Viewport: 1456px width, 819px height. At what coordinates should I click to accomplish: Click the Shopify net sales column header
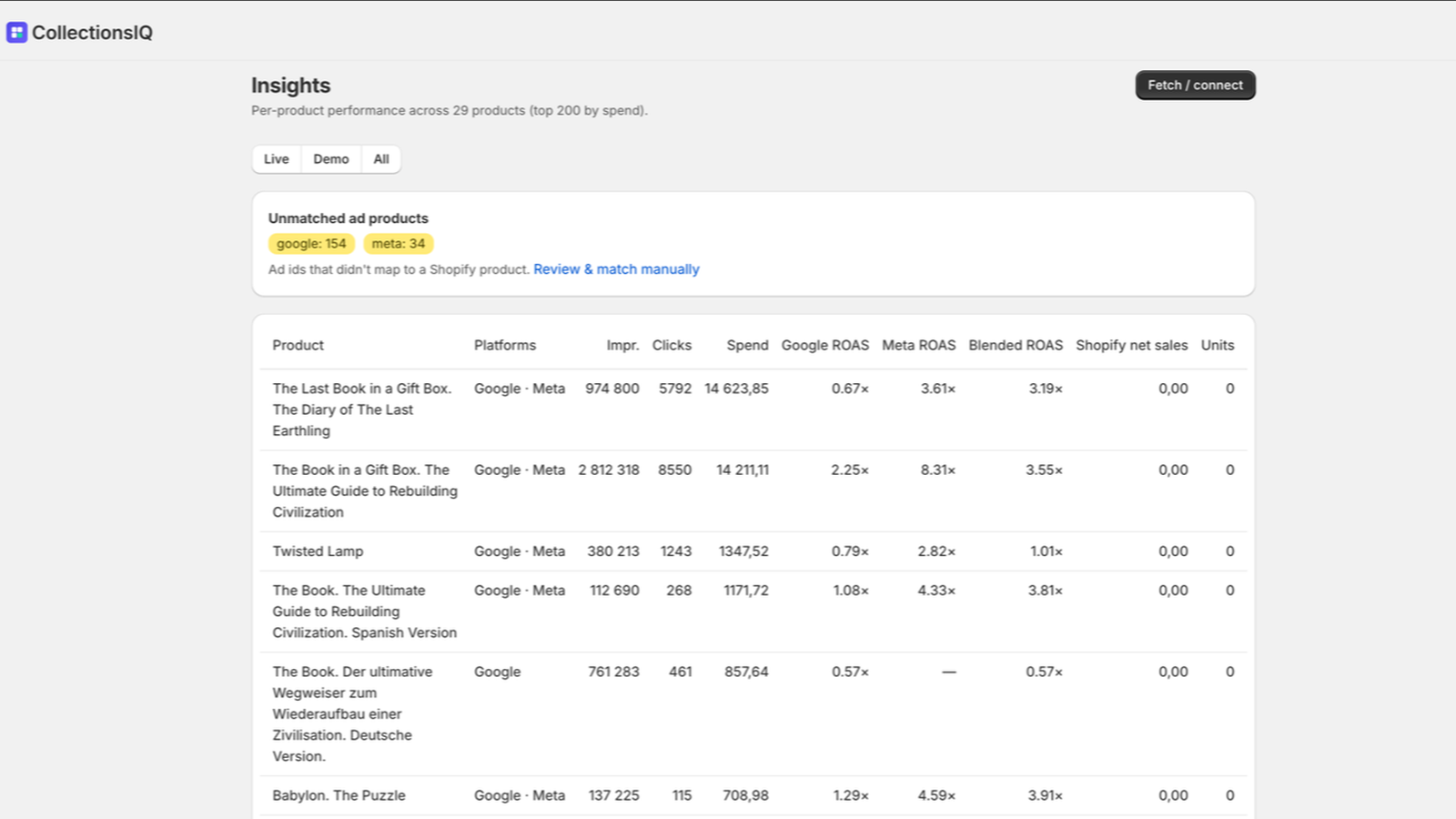pos(1131,346)
